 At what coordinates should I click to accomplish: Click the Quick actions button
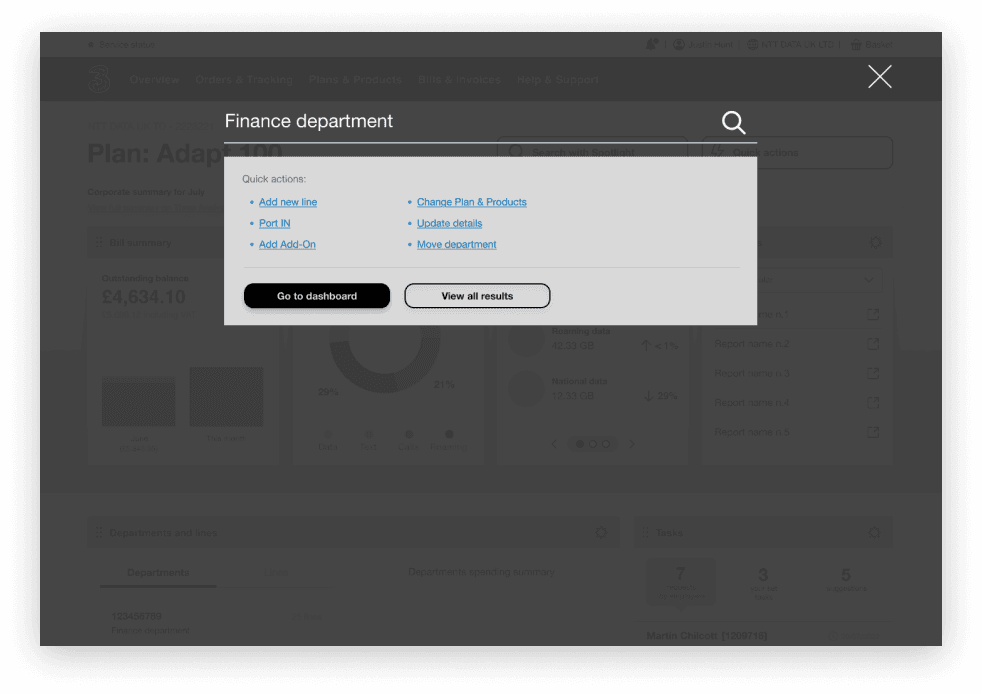pyautogui.click(x=797, y=152)
